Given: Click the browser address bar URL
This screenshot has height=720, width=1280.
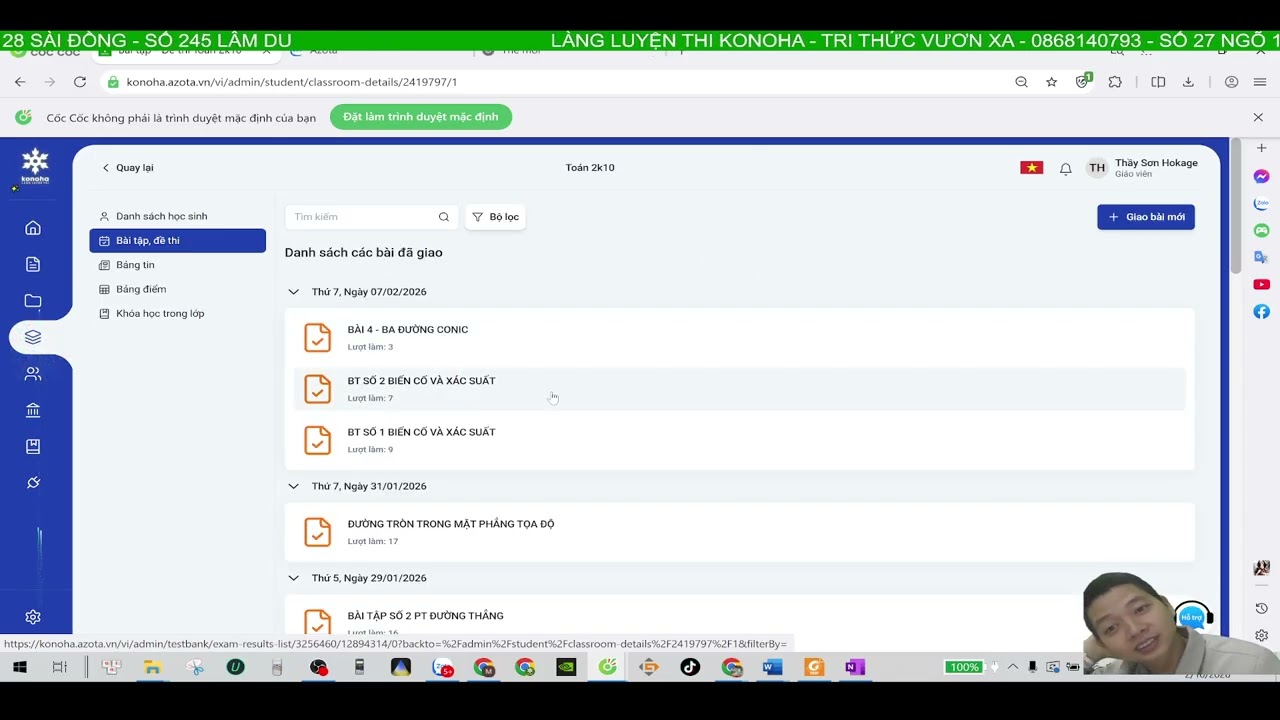Looking at the screenshot, I should pos(292,82).
